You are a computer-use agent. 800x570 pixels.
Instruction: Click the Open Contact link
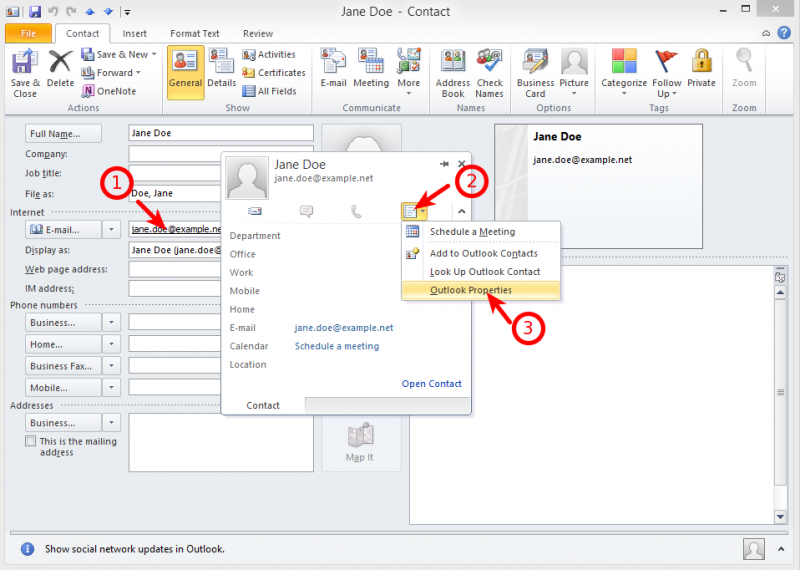tap(432, 384)
